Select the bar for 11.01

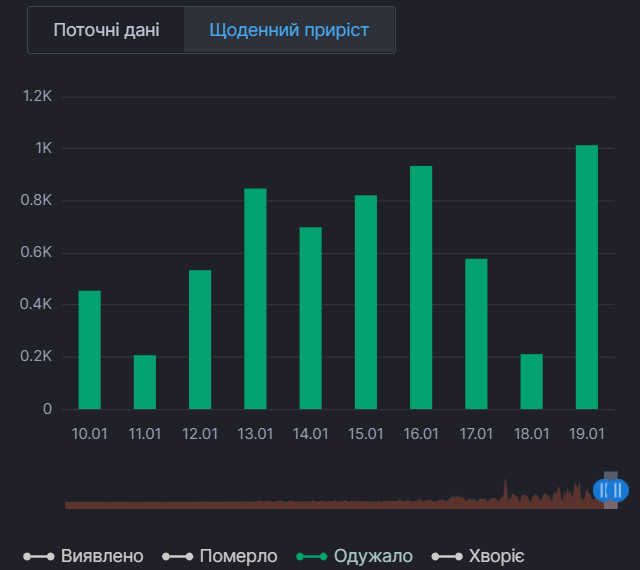click(145, 382)
